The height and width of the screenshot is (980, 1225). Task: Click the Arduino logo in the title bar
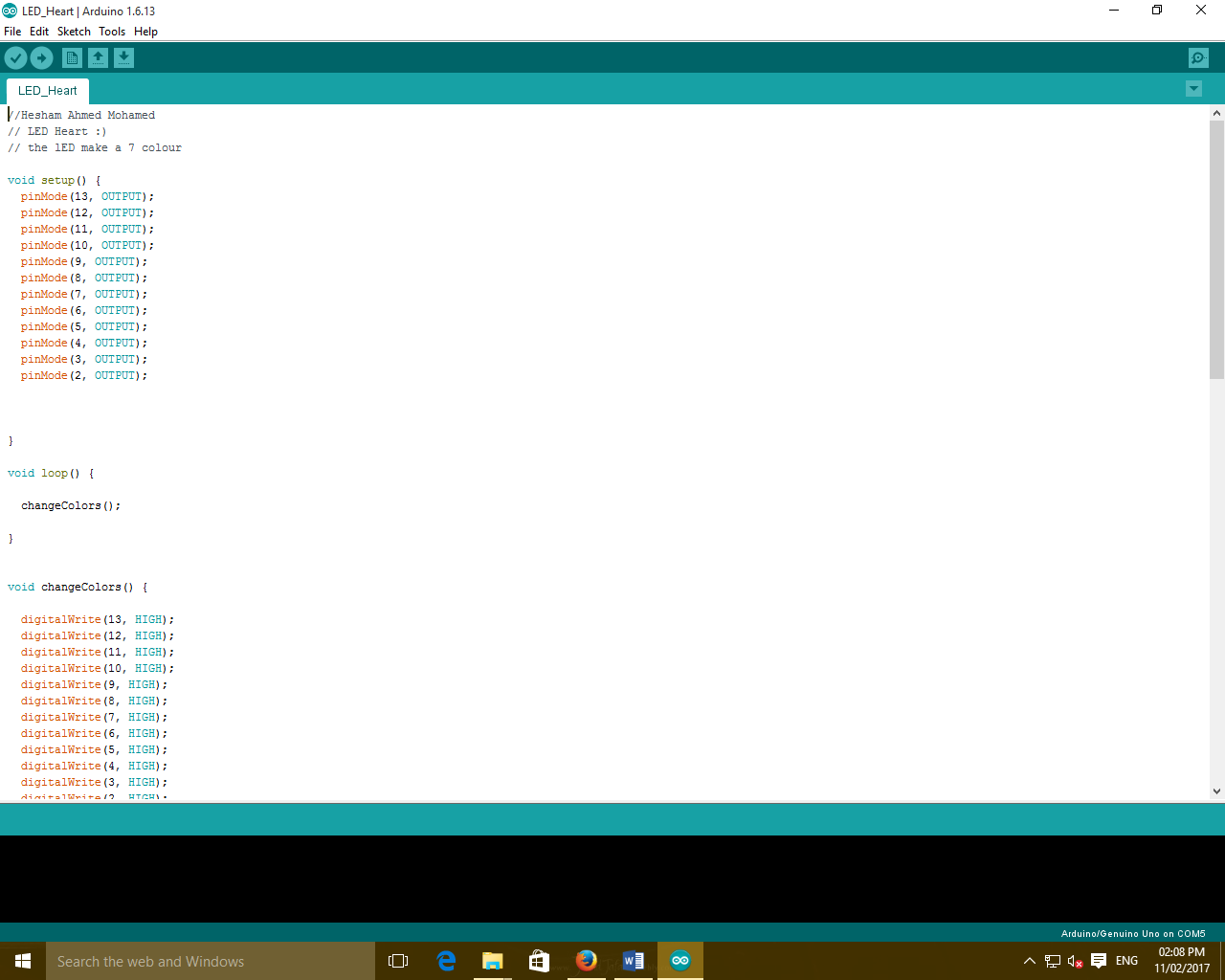[10, 11]
